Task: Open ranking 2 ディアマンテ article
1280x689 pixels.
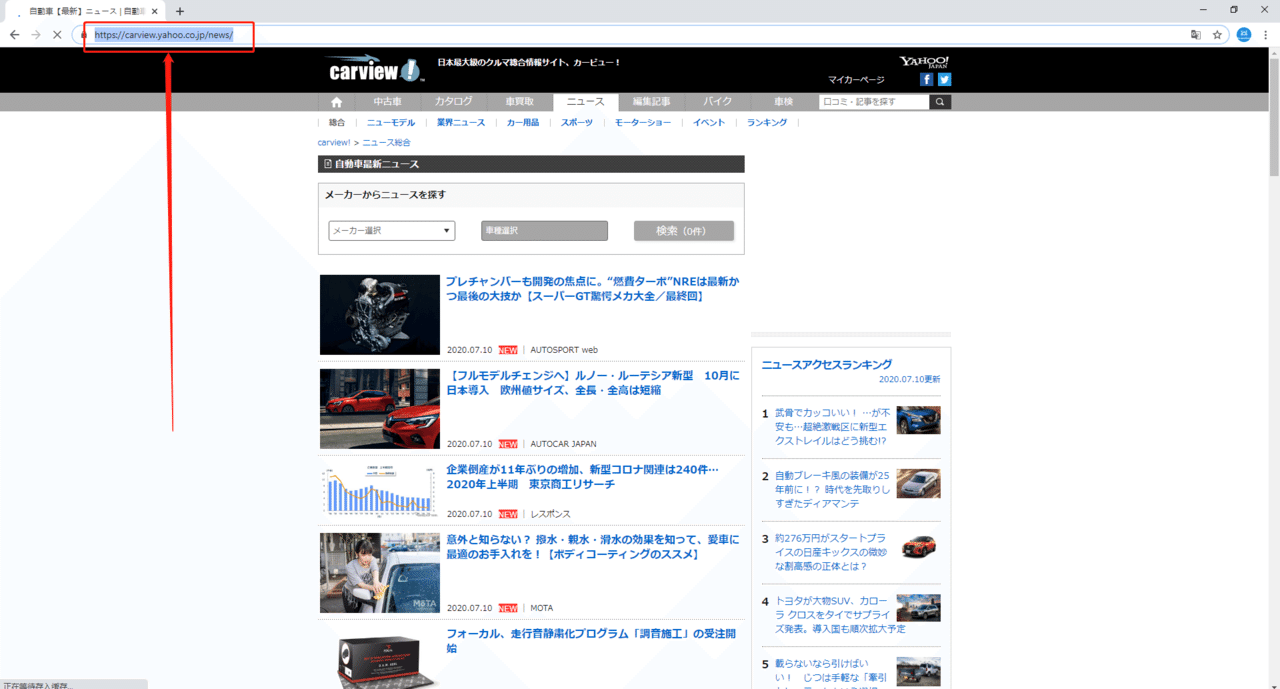Action: (832, 490)
